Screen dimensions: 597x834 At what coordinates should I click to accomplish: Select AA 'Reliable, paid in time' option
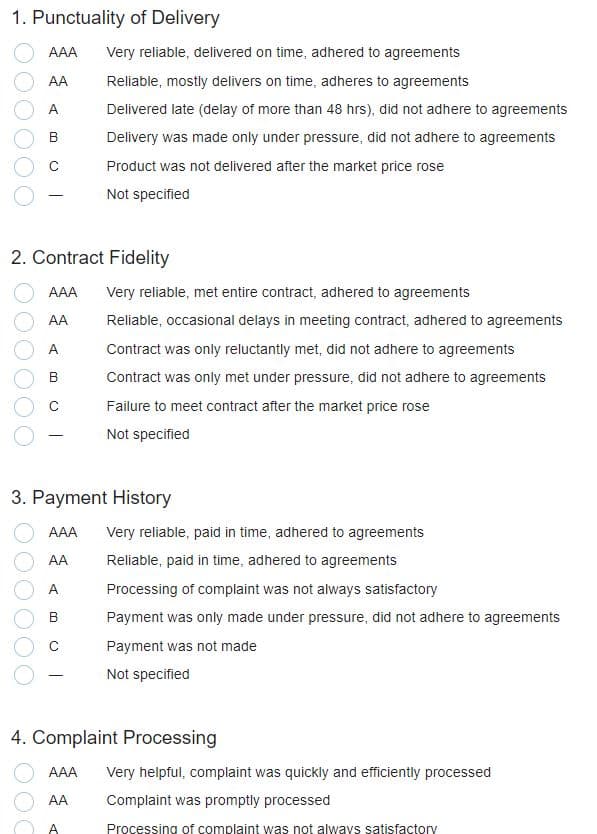(24, 561)
